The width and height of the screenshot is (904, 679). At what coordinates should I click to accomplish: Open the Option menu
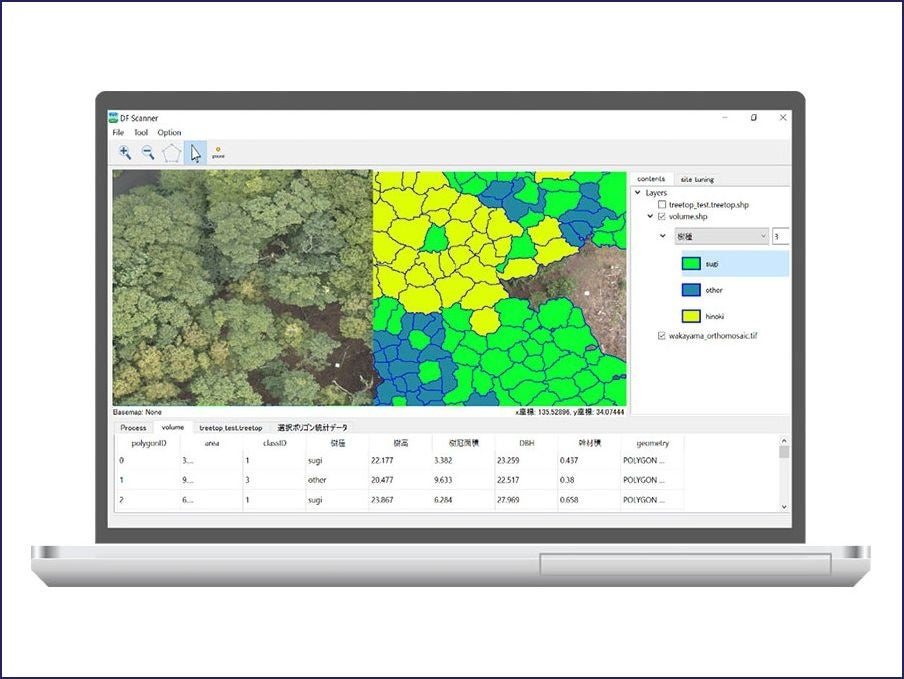pos(170,133)
